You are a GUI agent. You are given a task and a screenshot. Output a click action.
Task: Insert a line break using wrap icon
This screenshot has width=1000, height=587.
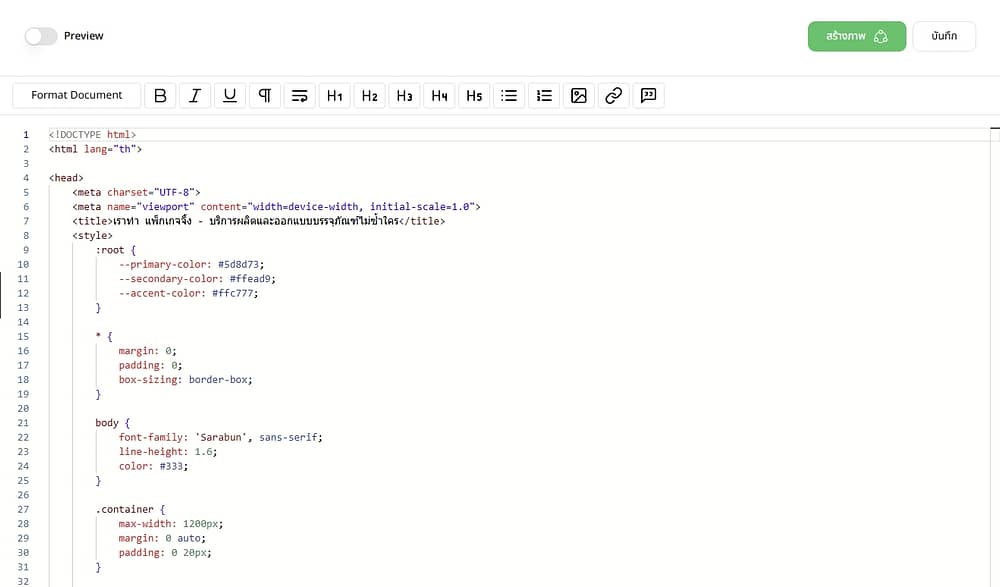point(299,95)
